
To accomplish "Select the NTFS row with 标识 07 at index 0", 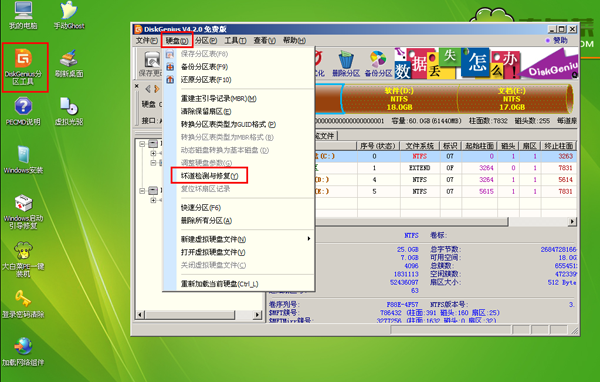I will click(445, 156).
